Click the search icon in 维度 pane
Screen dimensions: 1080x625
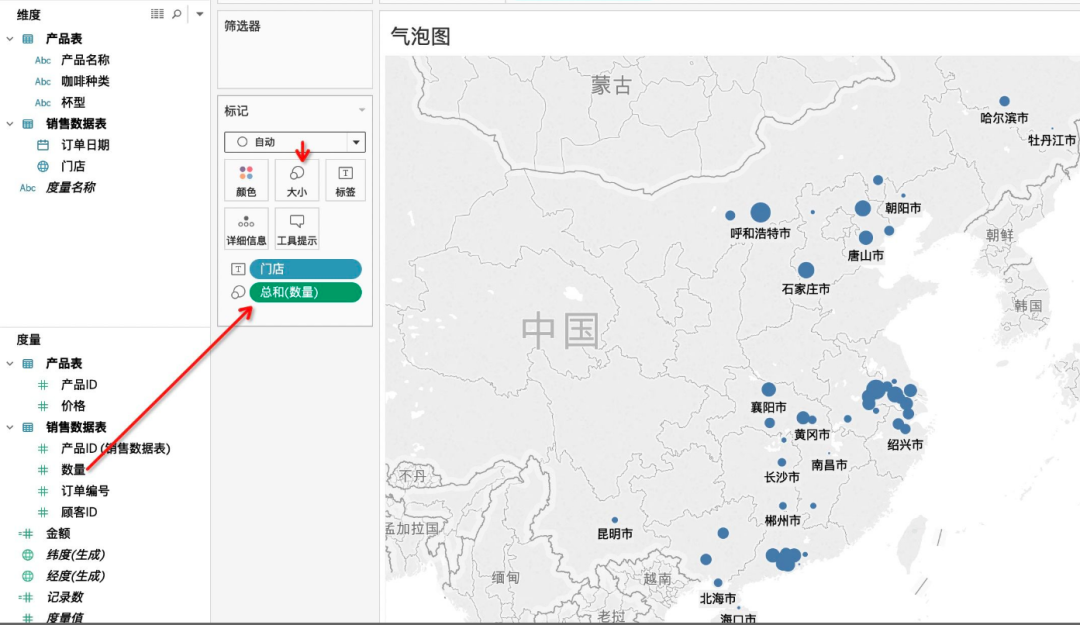point(177,14)
